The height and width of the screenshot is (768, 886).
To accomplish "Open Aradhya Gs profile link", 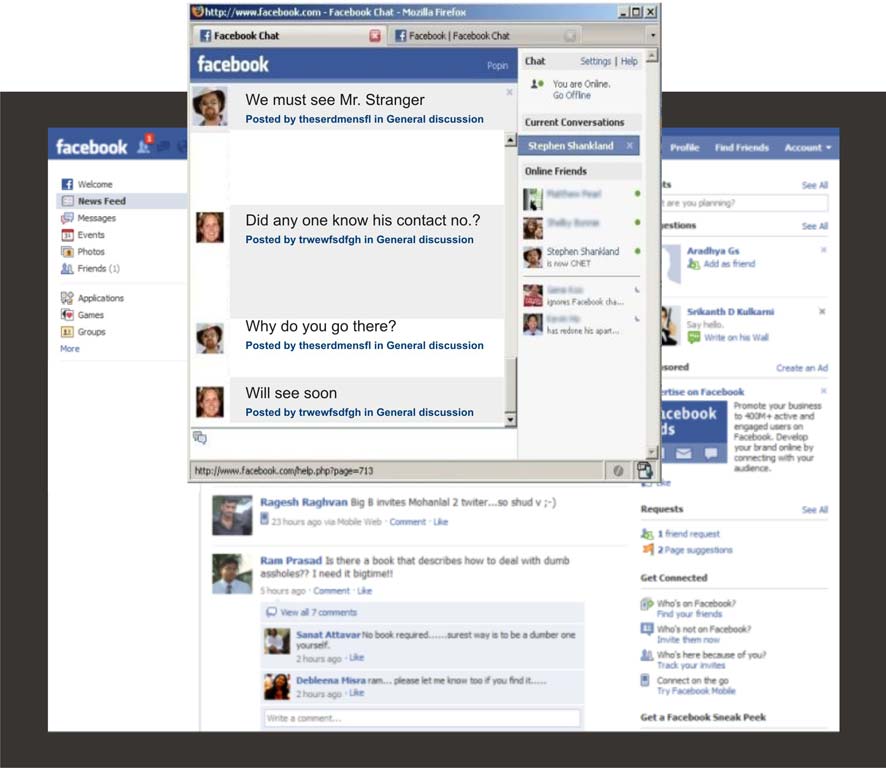I will [x=713, y=251].
